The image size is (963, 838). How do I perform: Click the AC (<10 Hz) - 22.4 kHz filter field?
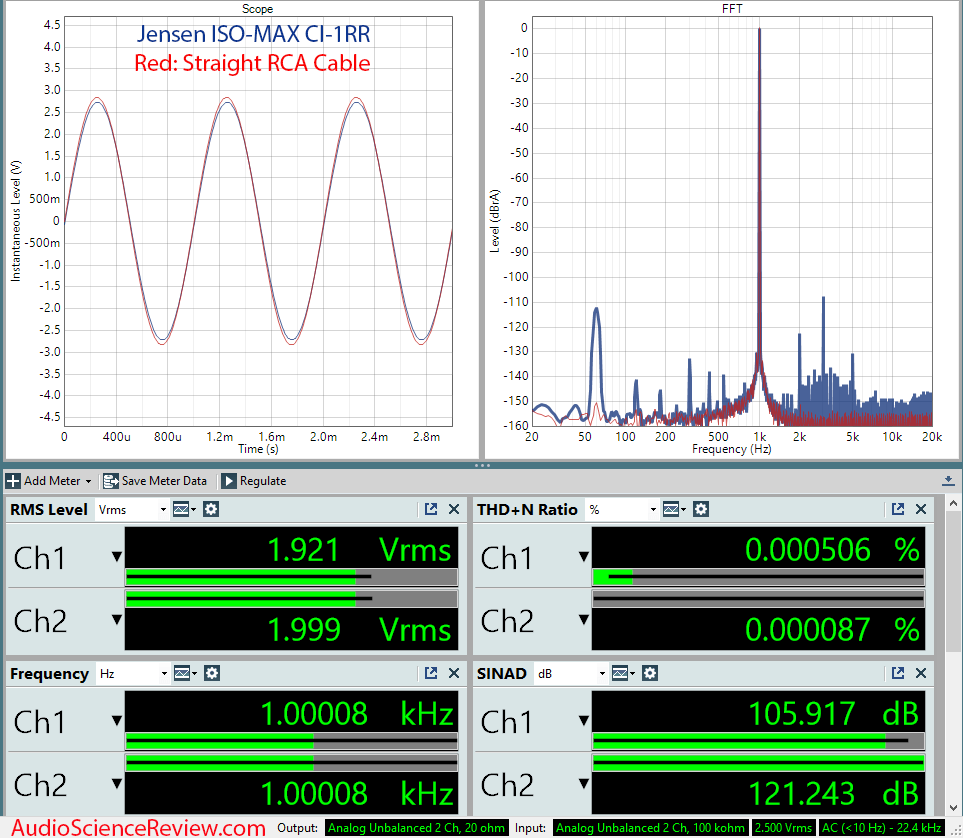[881, 828]
